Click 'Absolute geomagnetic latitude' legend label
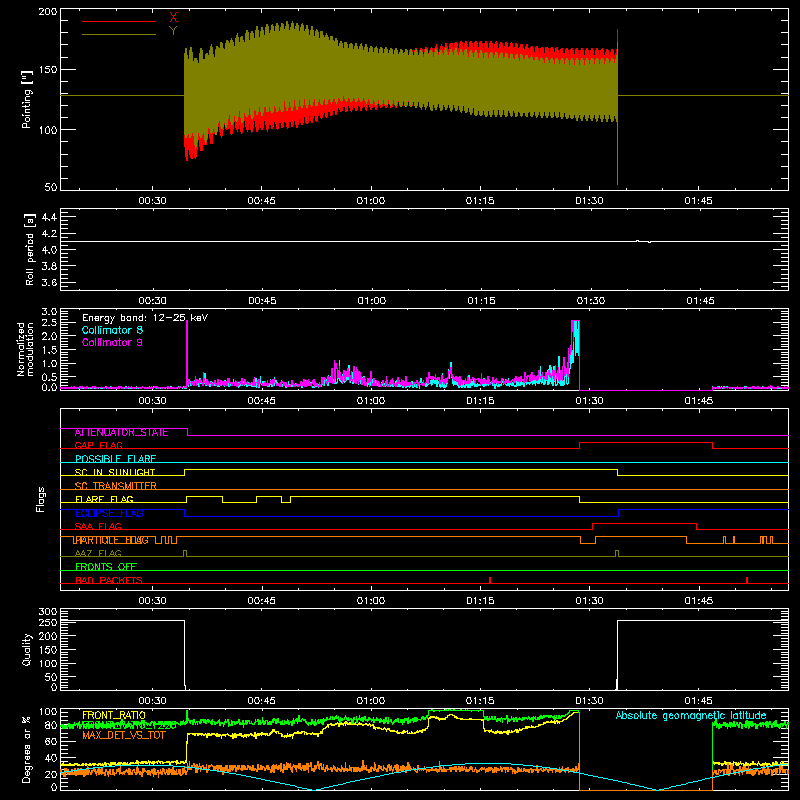This screenshot has width=800, height=800. (691, 715)
